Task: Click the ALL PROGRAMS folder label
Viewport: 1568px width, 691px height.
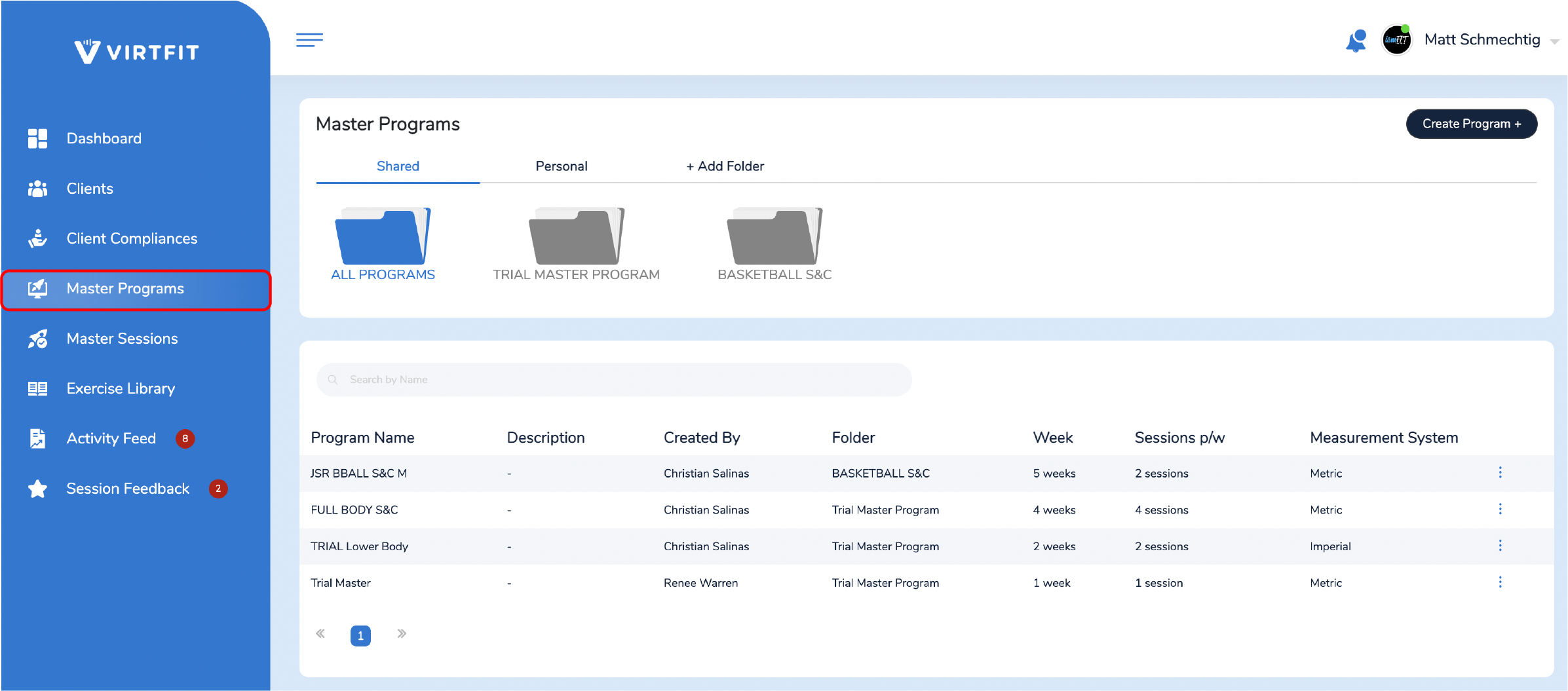Action: (383, 274)
